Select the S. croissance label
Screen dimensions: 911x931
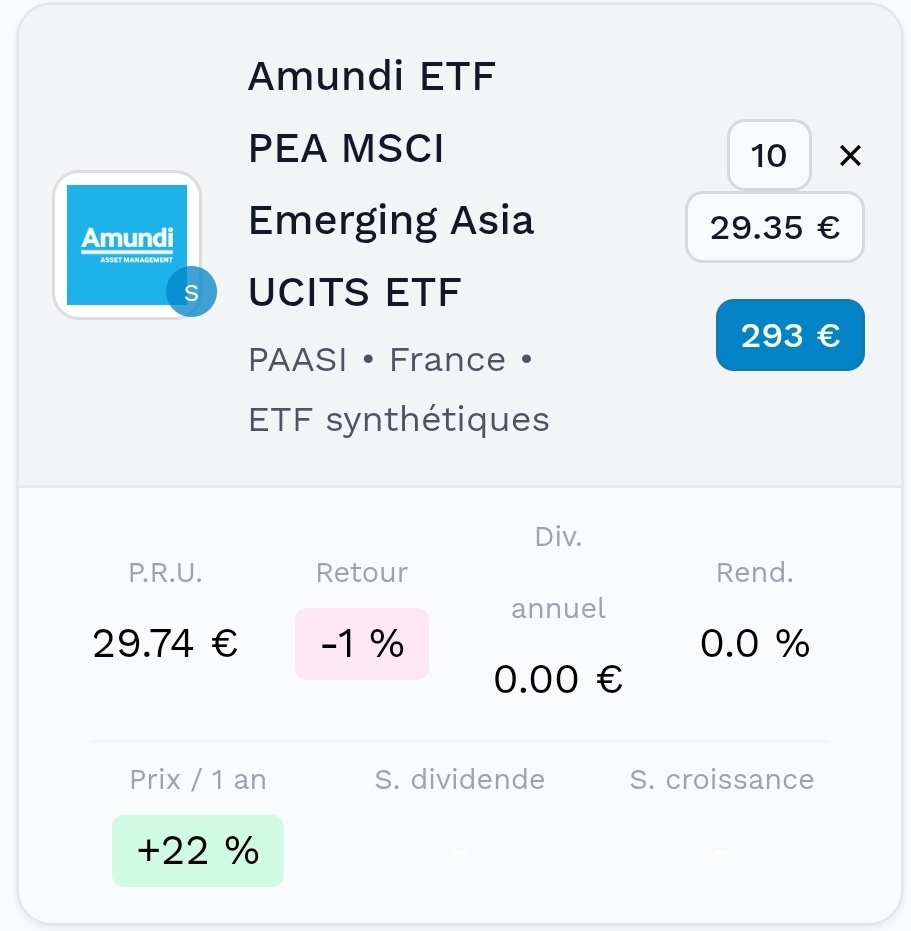721,780
